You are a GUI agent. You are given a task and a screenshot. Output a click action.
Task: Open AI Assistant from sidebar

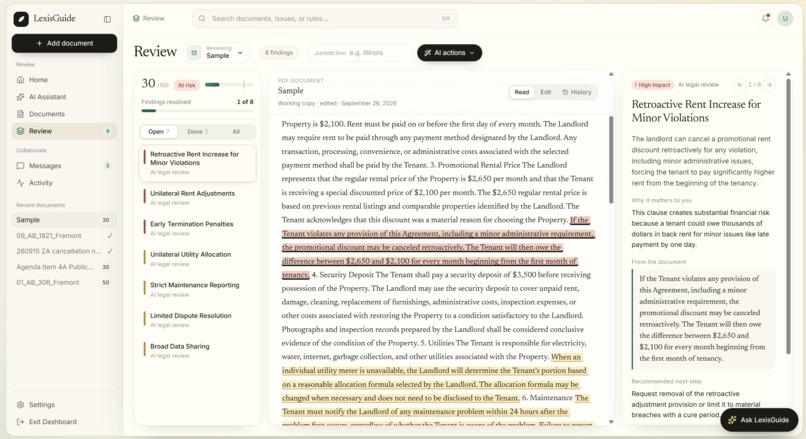pyautogui.click(x=64, y=97)
